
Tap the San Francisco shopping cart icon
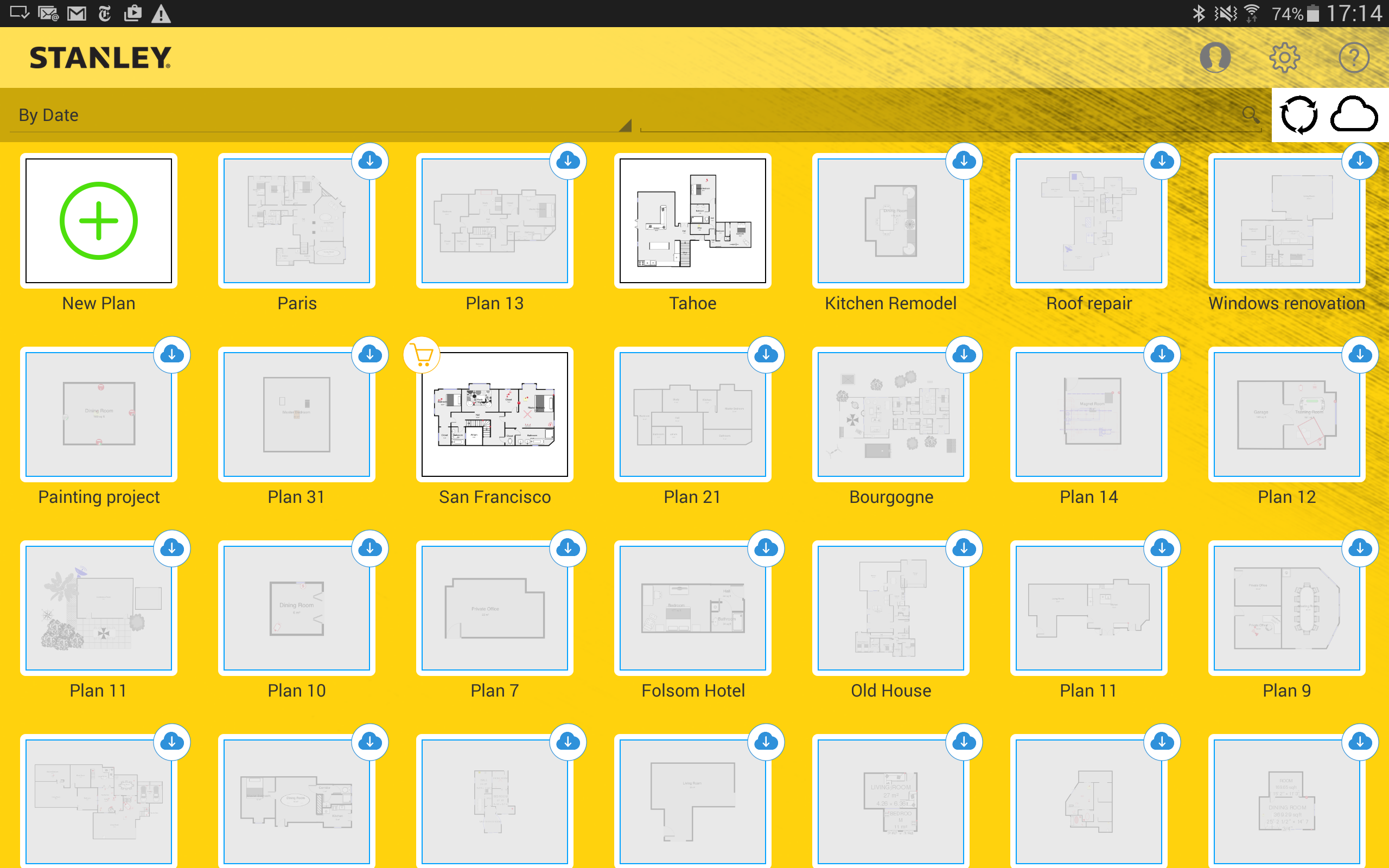tap(422, 355)
